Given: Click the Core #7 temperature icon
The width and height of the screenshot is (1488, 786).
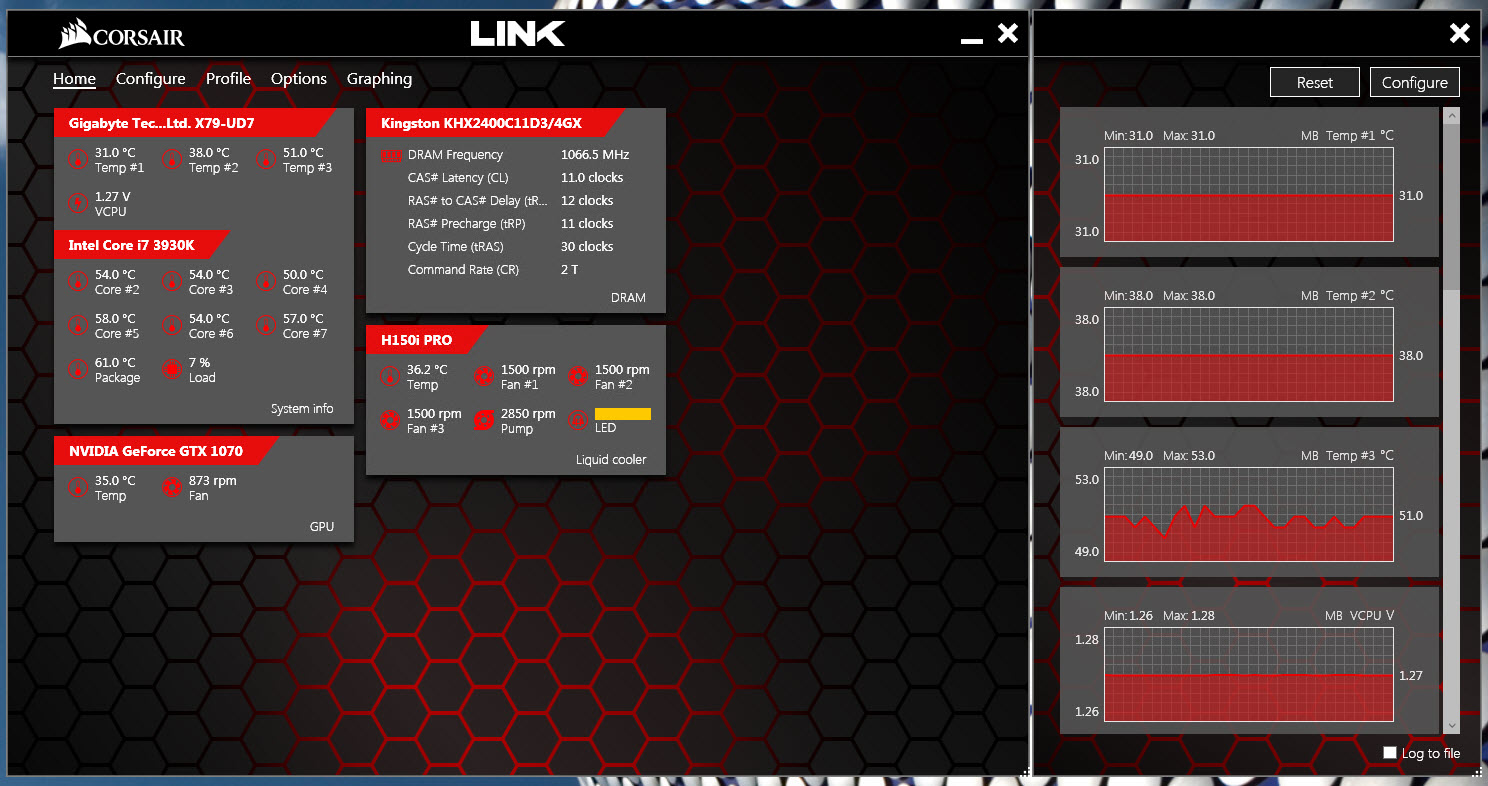Looking at the screenshot, I should tap(266, 325).
